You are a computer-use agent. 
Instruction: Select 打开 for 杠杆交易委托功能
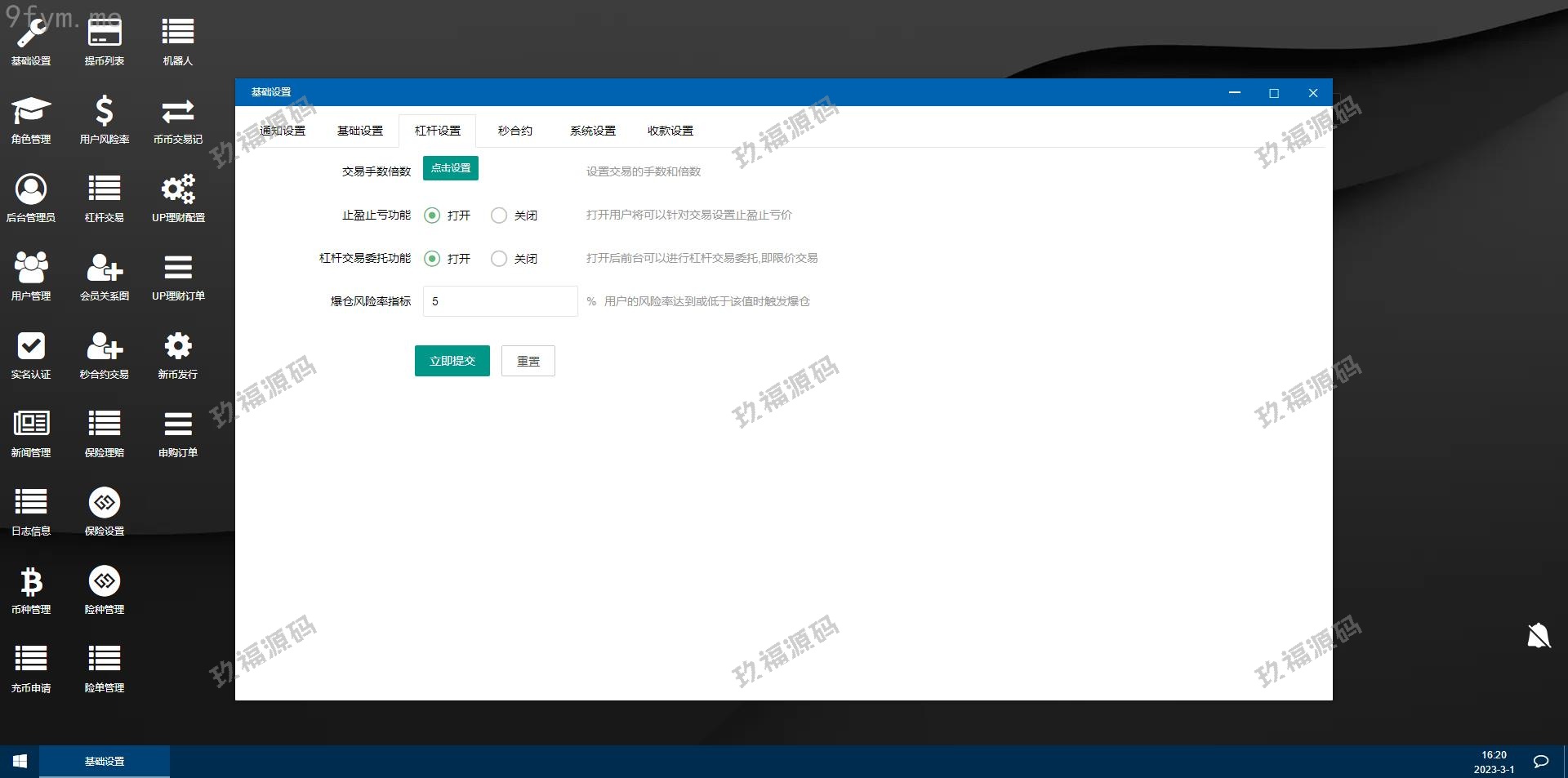[x=432, y=259]
